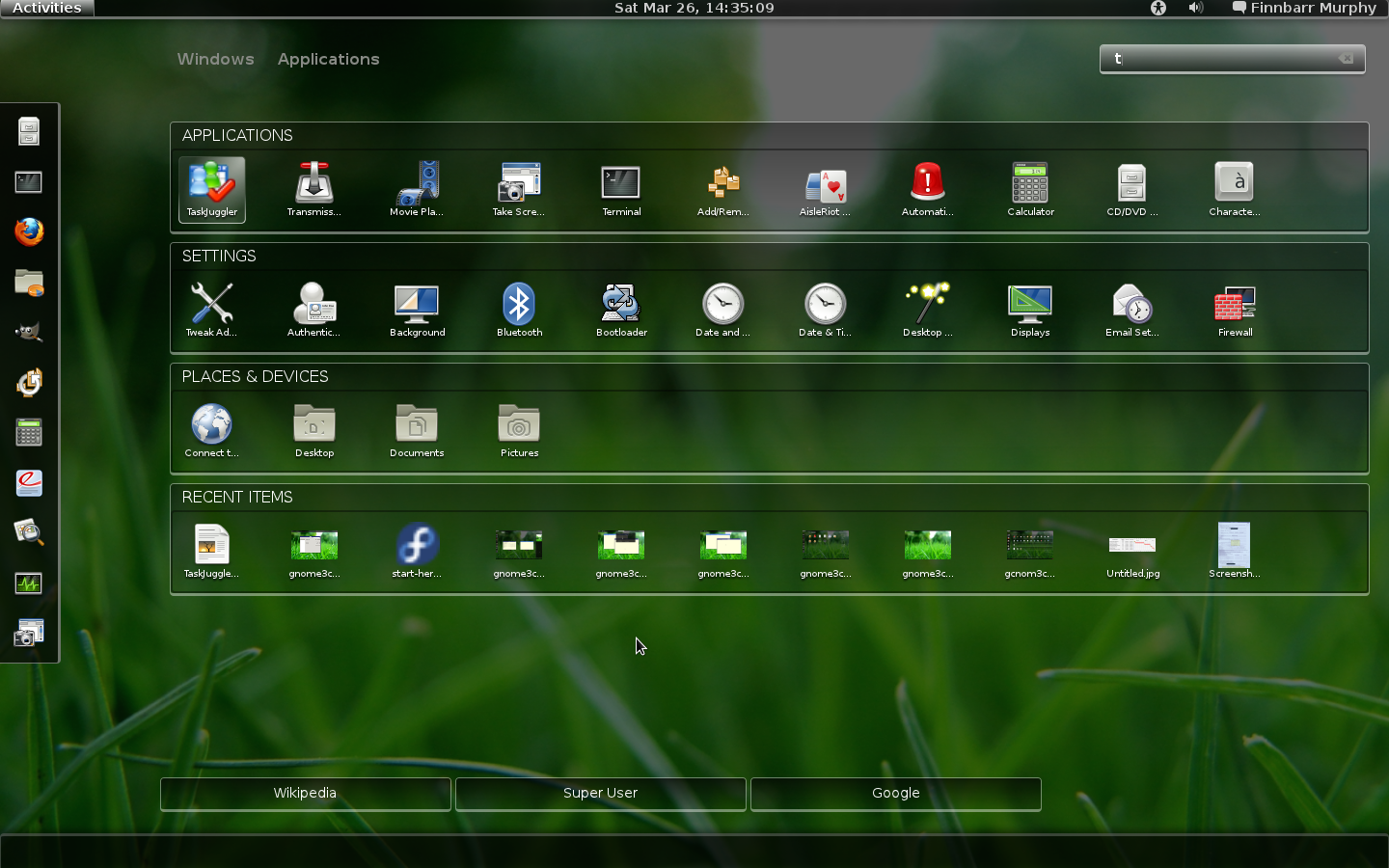This screenshot has height=868, width=1389.
Task: Open the Firewall settings
Action: click(1235, 311)
